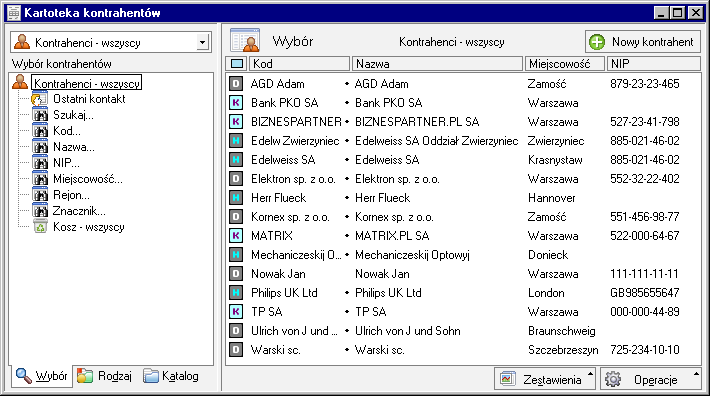Open the Operacje menu button
This screenshot has width=710, height=396.
coord(650,379)
